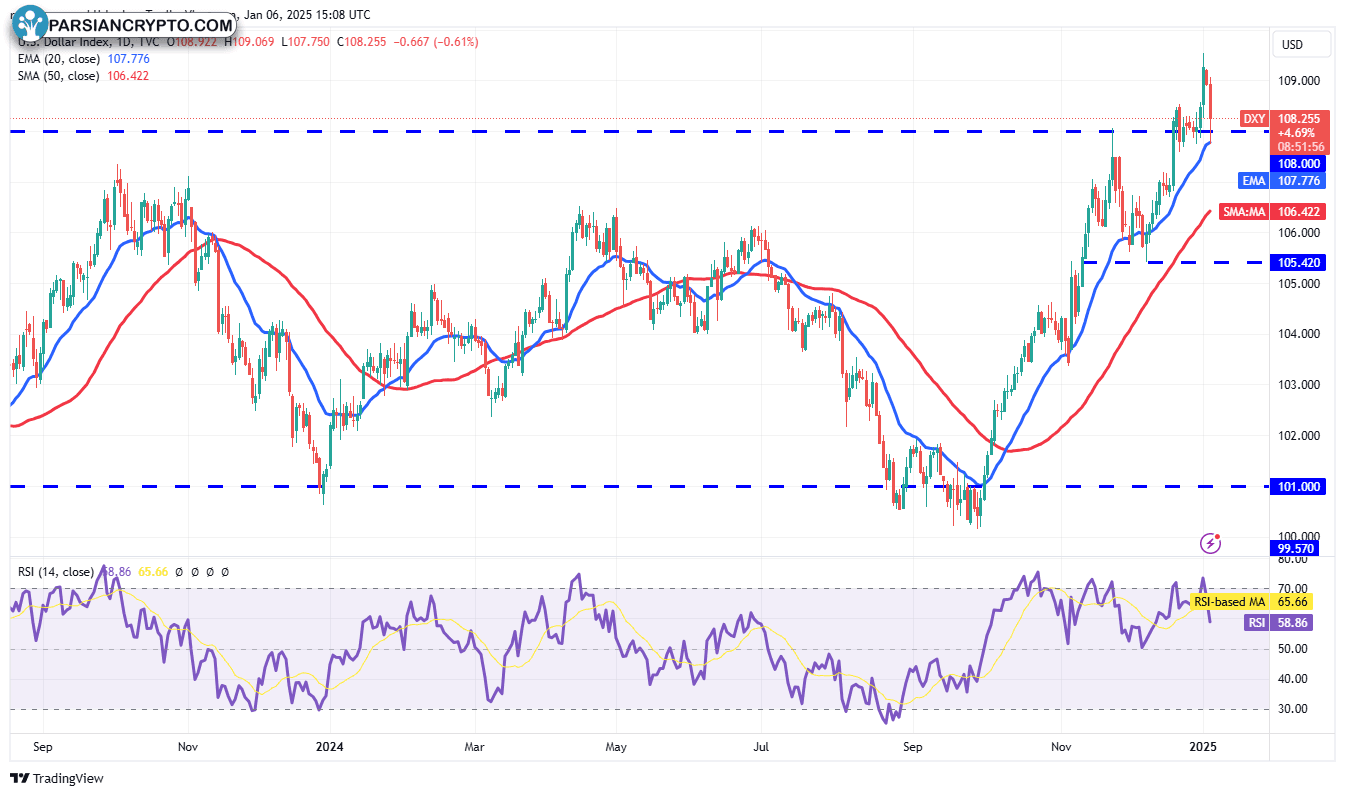Select the SMA:MA 106.422 axis label
Screen dimensions: 1345x796
coord(1274,212)
